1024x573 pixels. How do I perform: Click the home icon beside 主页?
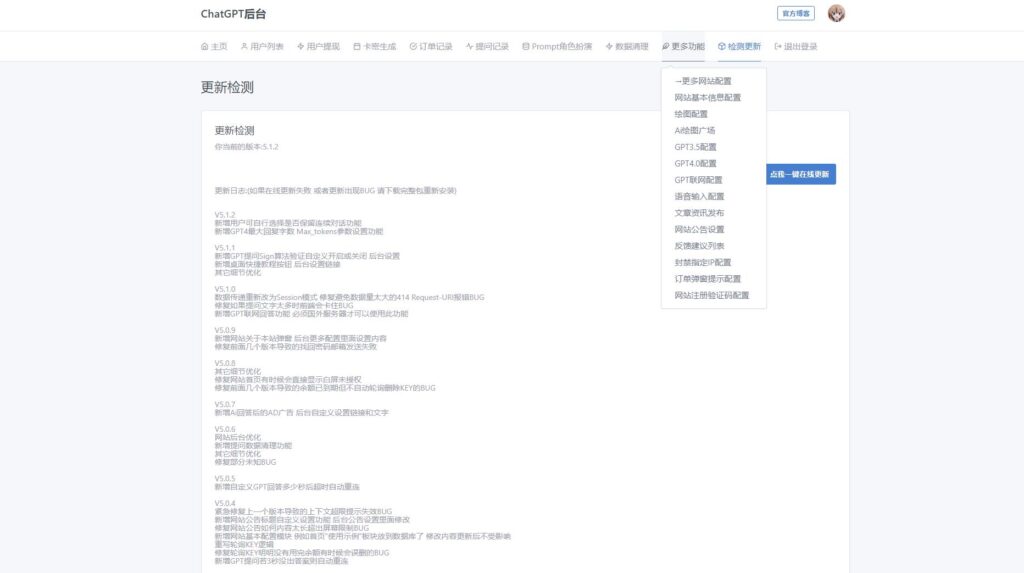tap(204, 46)
